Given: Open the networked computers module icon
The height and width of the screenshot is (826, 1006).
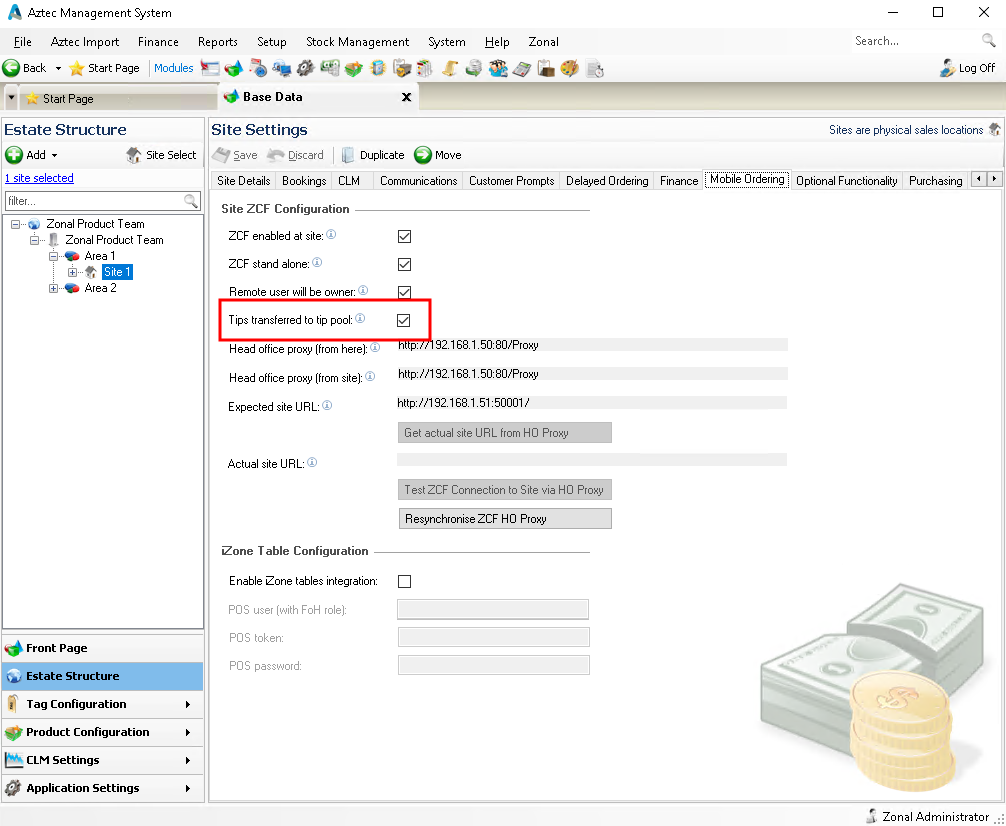Looking at the screenshot, I should pyautogui.click(x=282, y=68).
